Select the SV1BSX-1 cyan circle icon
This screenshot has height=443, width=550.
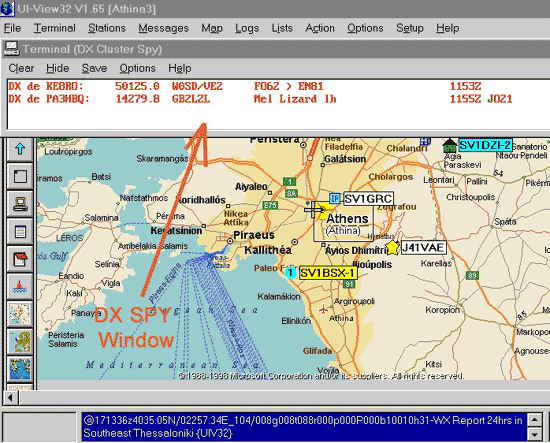click(x=290, y=273)
